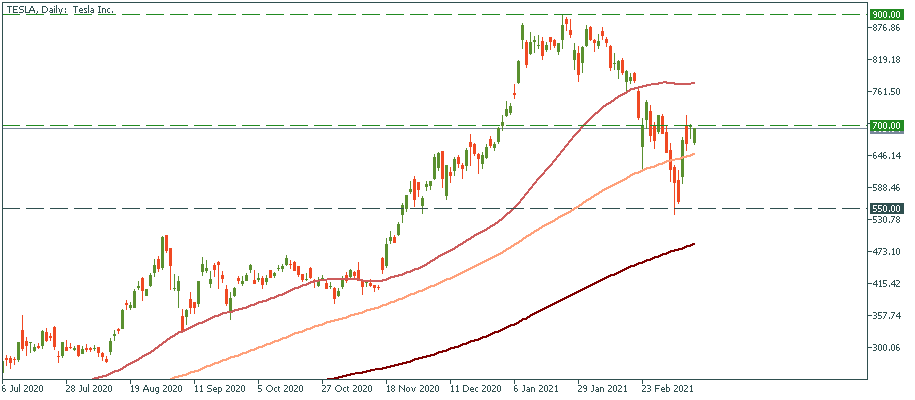Click the 761.50 price axis value

[x=887, y=92]
